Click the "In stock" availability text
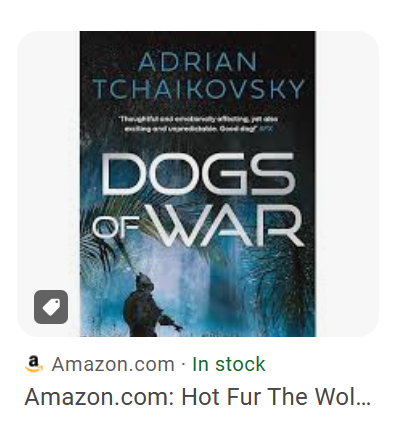The width and height of the screenshot is (400, 421). click(229, 364)
